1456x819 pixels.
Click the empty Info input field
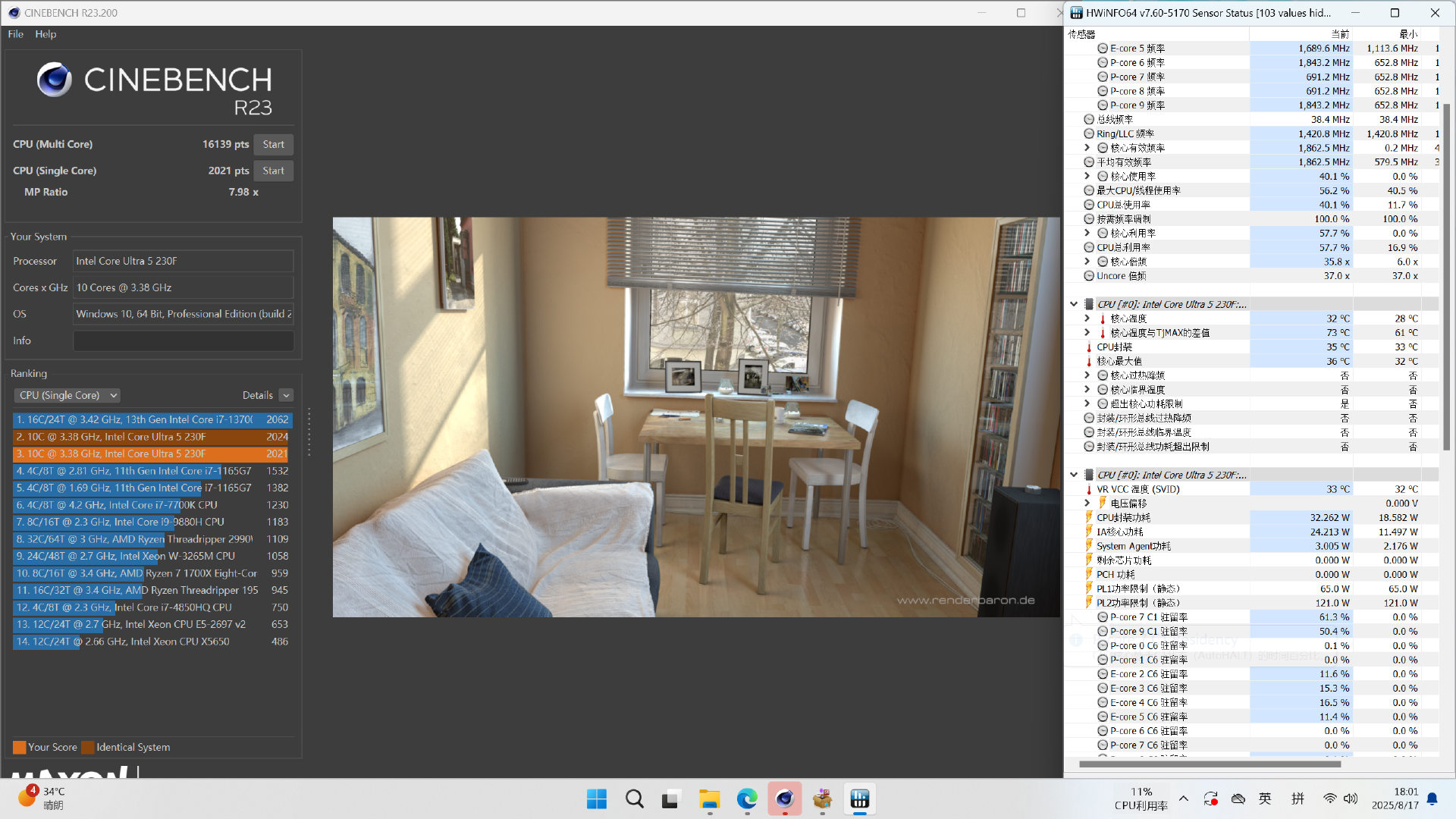coord(183,340)
